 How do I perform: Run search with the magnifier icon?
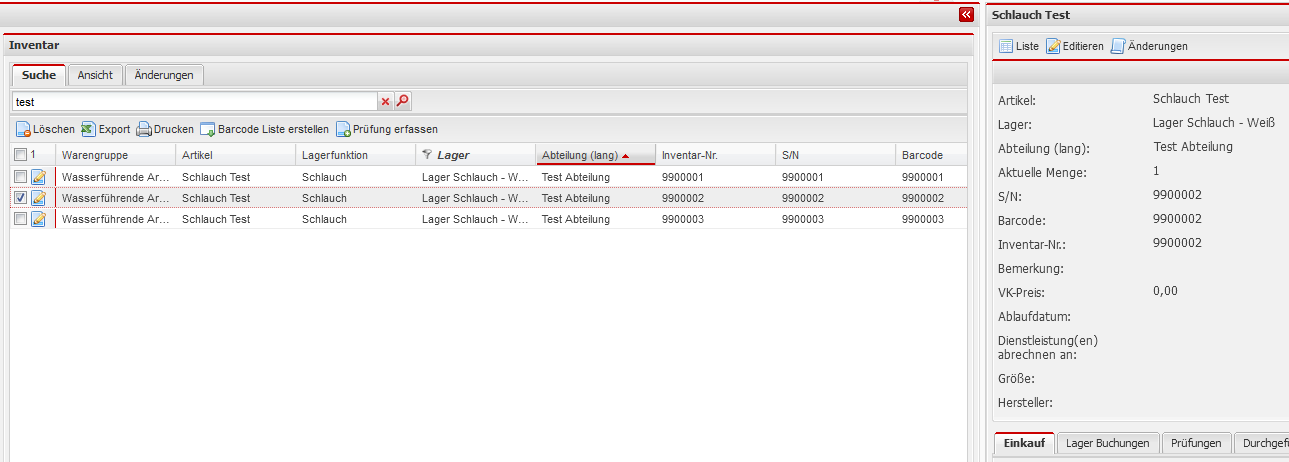point(403,101)
